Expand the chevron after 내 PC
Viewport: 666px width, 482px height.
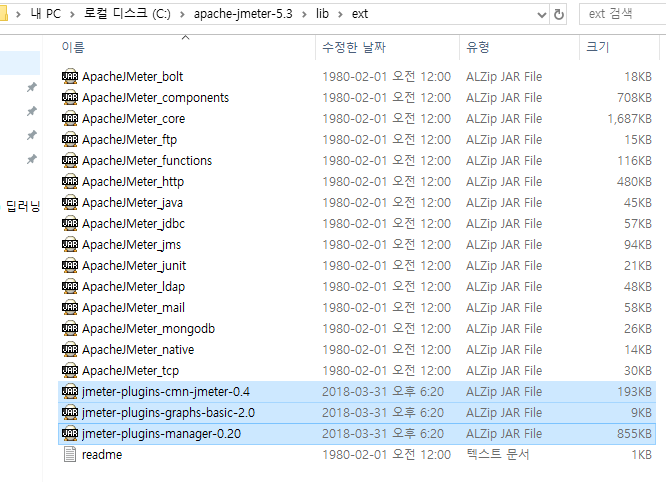[72, 14]
